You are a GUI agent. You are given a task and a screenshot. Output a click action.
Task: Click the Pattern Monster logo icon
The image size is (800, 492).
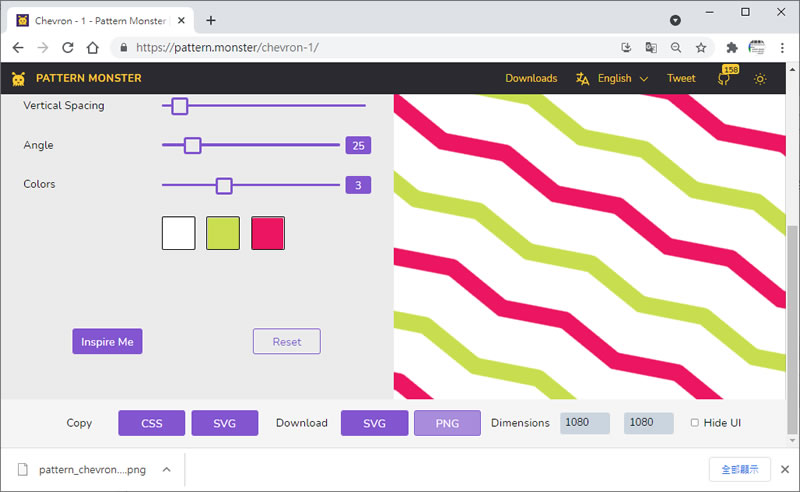(x=18, y=79)
